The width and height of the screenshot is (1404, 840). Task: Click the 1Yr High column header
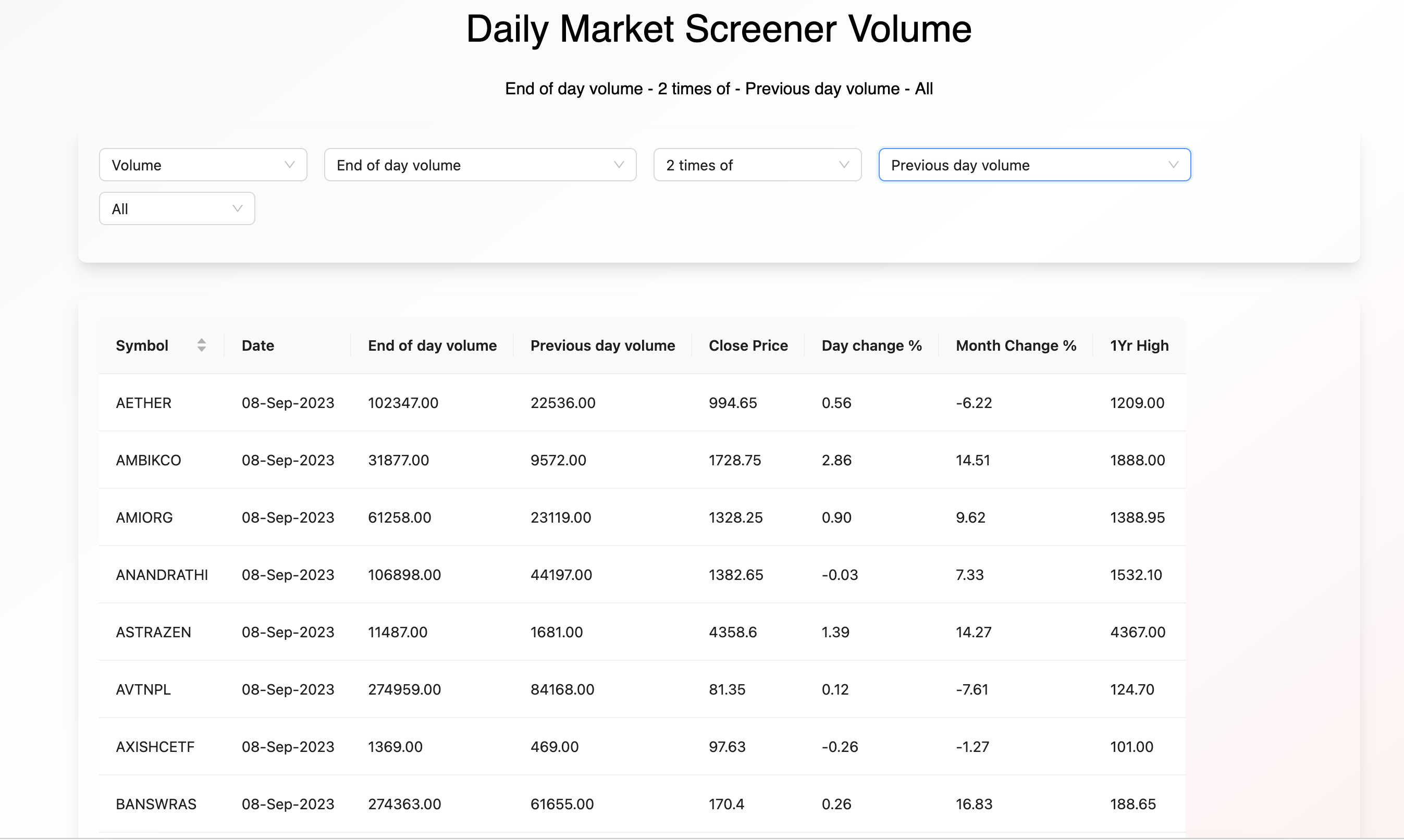pyautogui.click(x=1139, y=345)
